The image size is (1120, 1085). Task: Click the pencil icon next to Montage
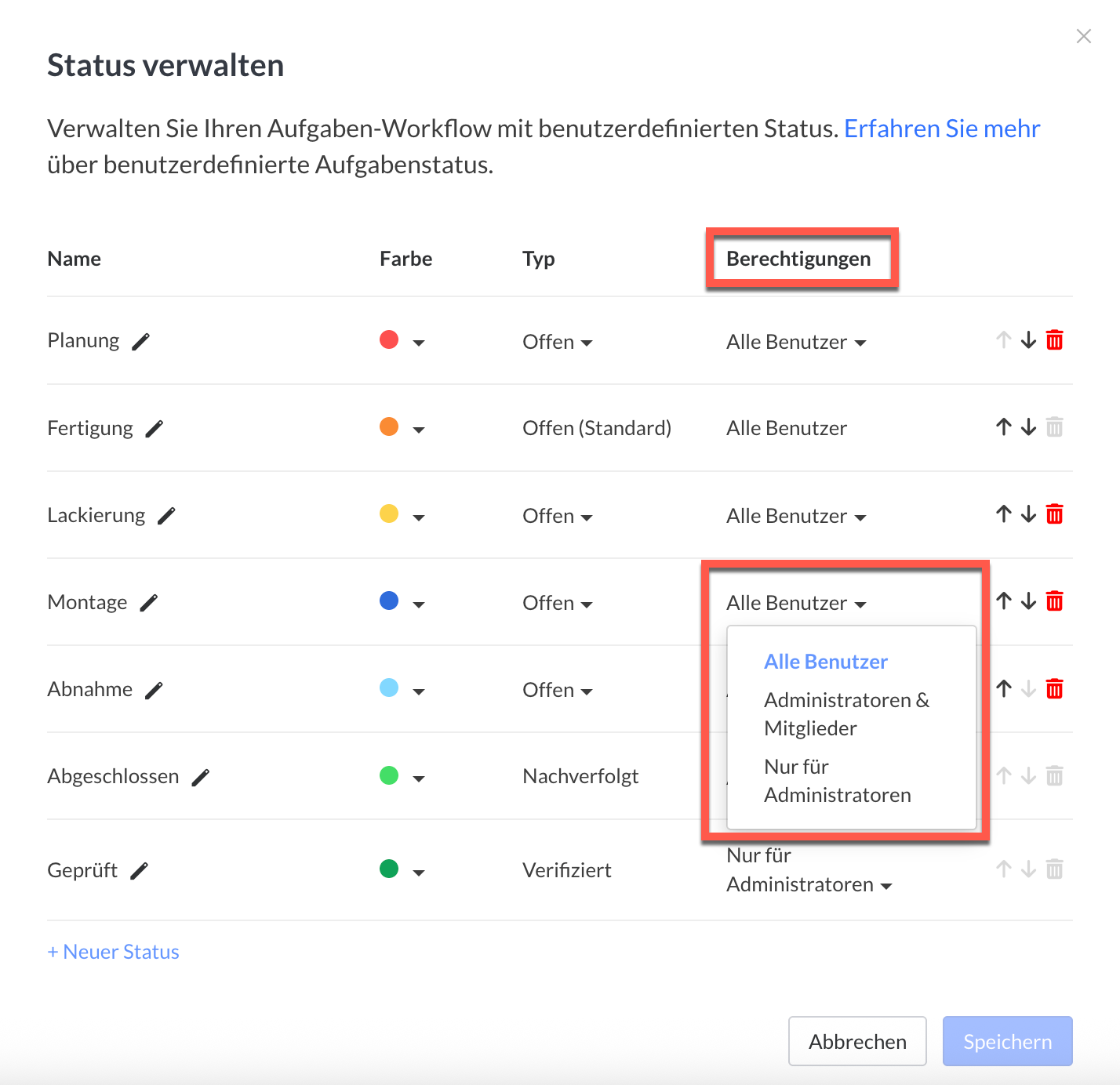(x=148, y=603)
